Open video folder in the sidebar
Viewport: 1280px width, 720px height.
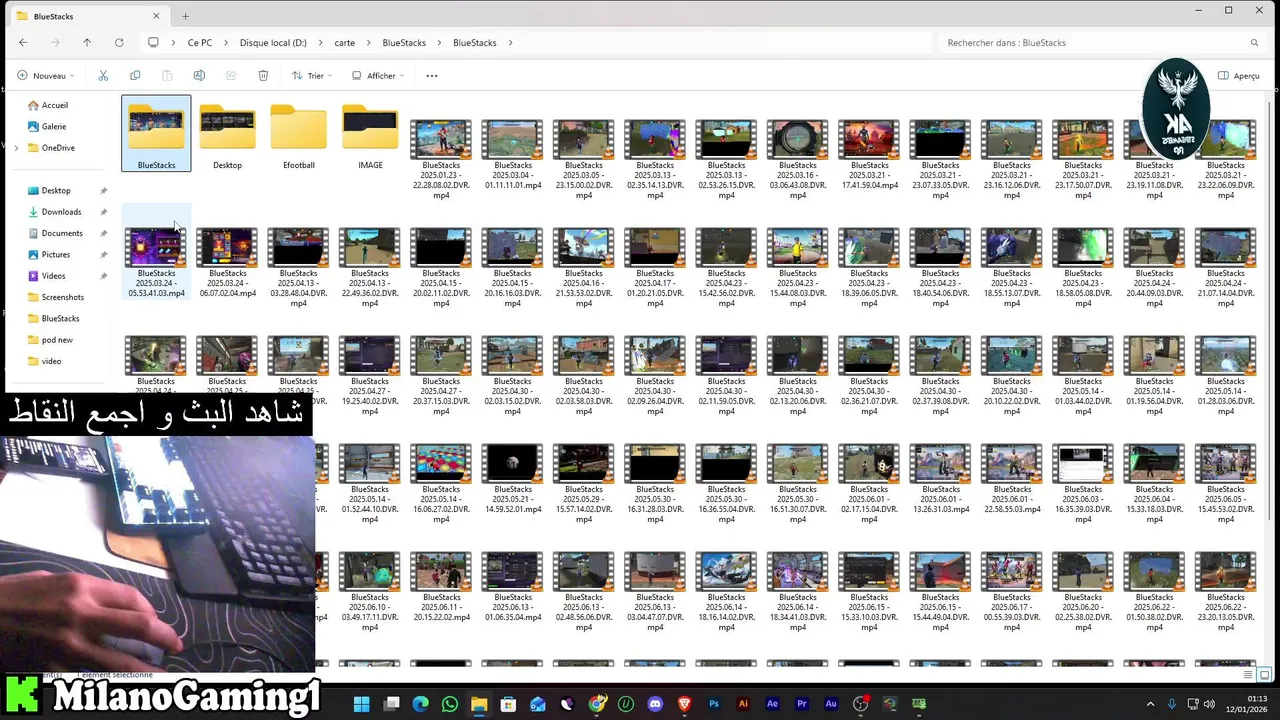[x=44, y=361]
